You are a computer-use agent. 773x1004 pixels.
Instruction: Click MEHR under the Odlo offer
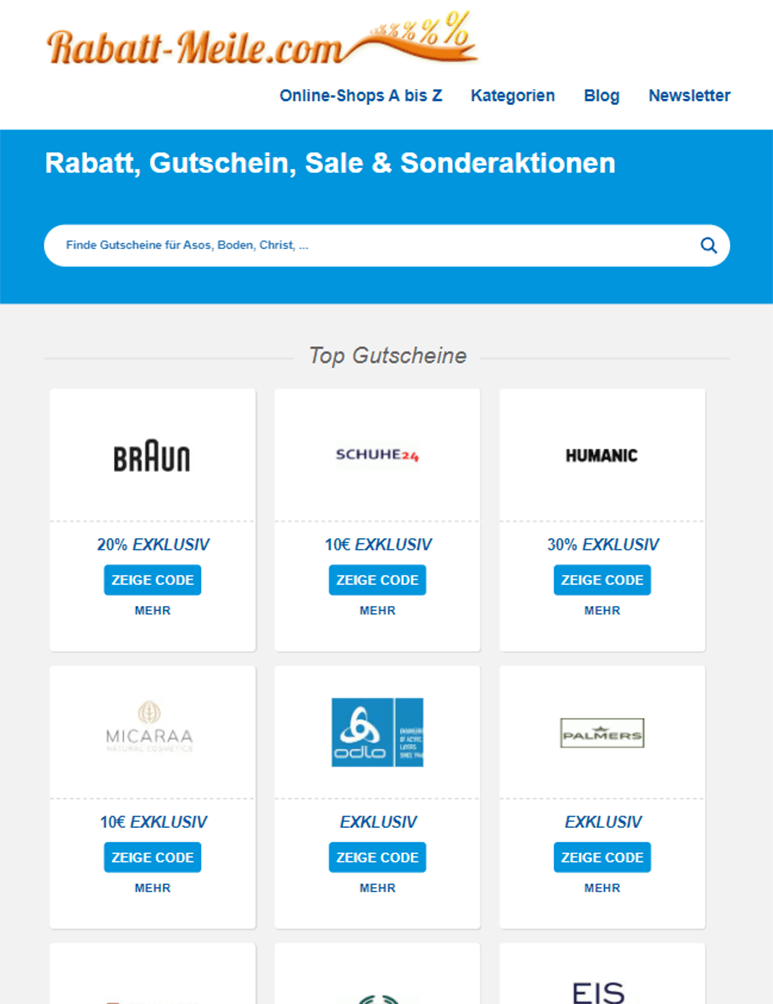(377, 888)
